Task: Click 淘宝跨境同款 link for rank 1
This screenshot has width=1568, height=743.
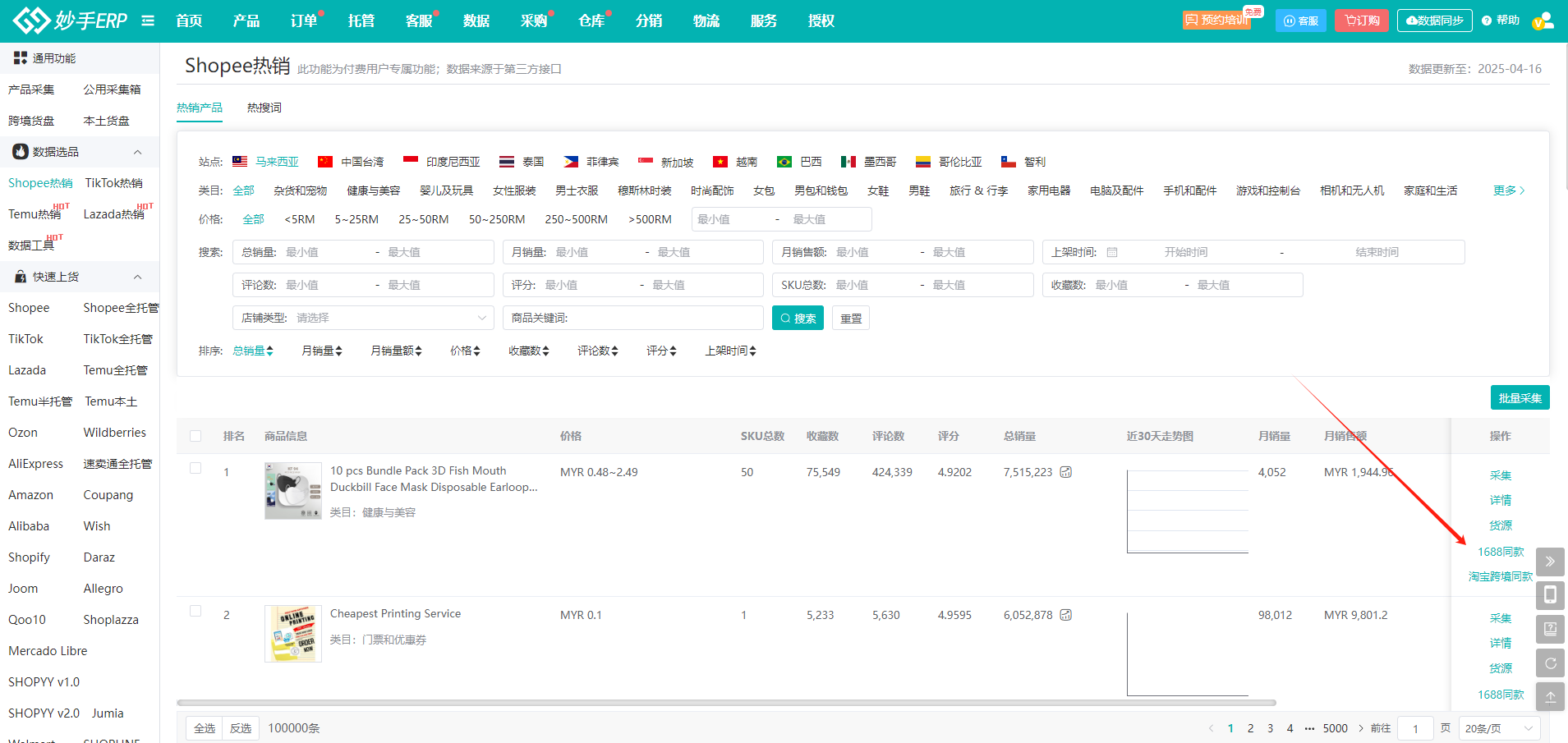Action: point(1501,576)
